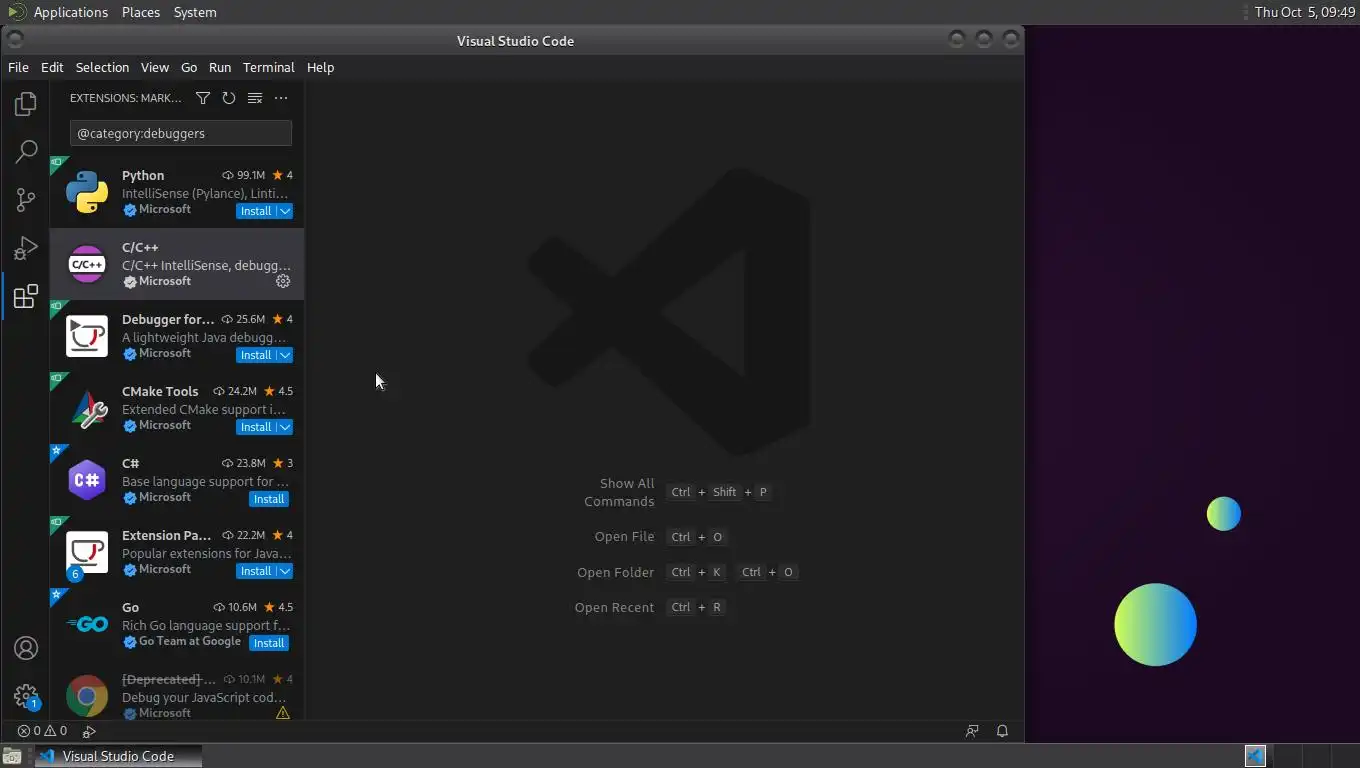
Task: Select the Extensions view icon
Action: tap(26, 296)
